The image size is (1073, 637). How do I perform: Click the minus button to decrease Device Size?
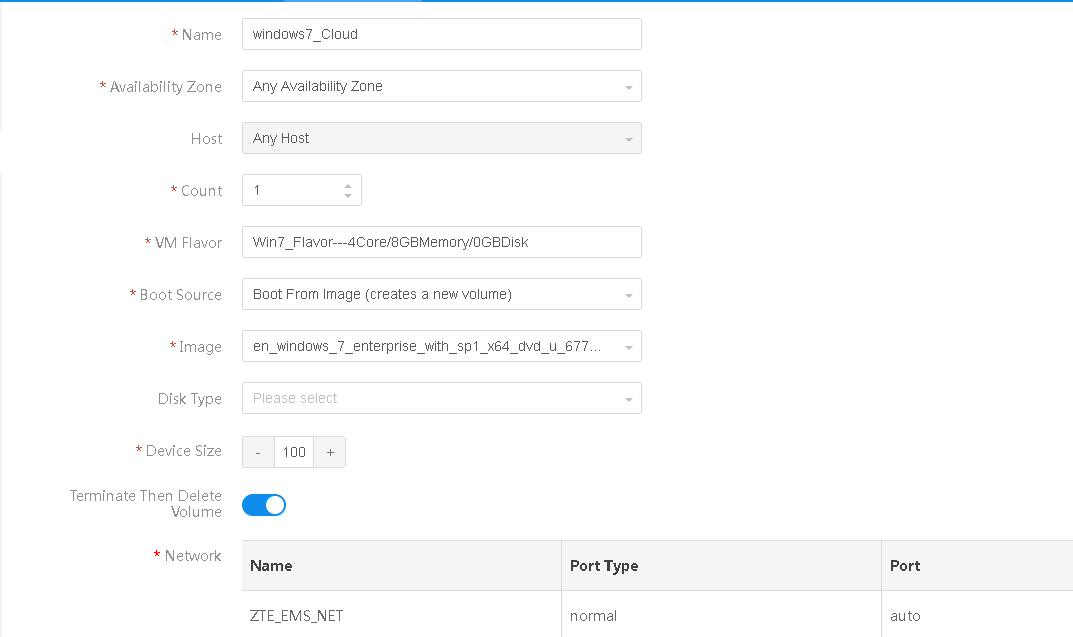tap(258, 451)
